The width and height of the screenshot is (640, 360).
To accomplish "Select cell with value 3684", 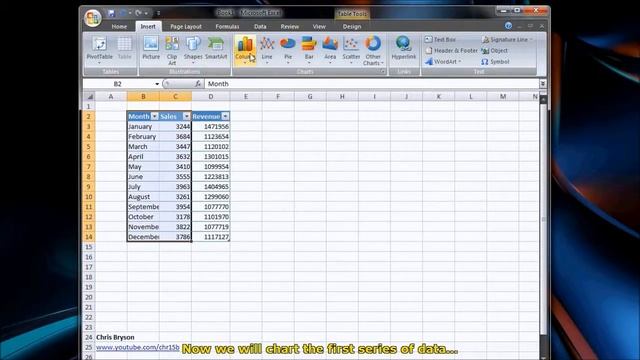I will [x=175, y=136].
